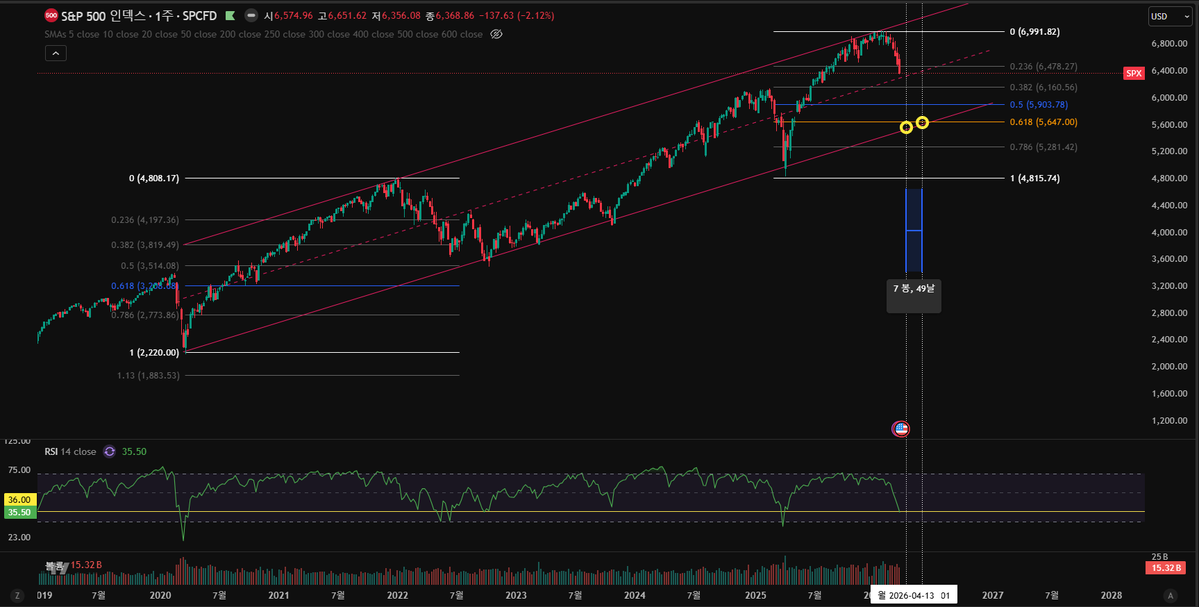Click the 2027 label on time axis

993,595
